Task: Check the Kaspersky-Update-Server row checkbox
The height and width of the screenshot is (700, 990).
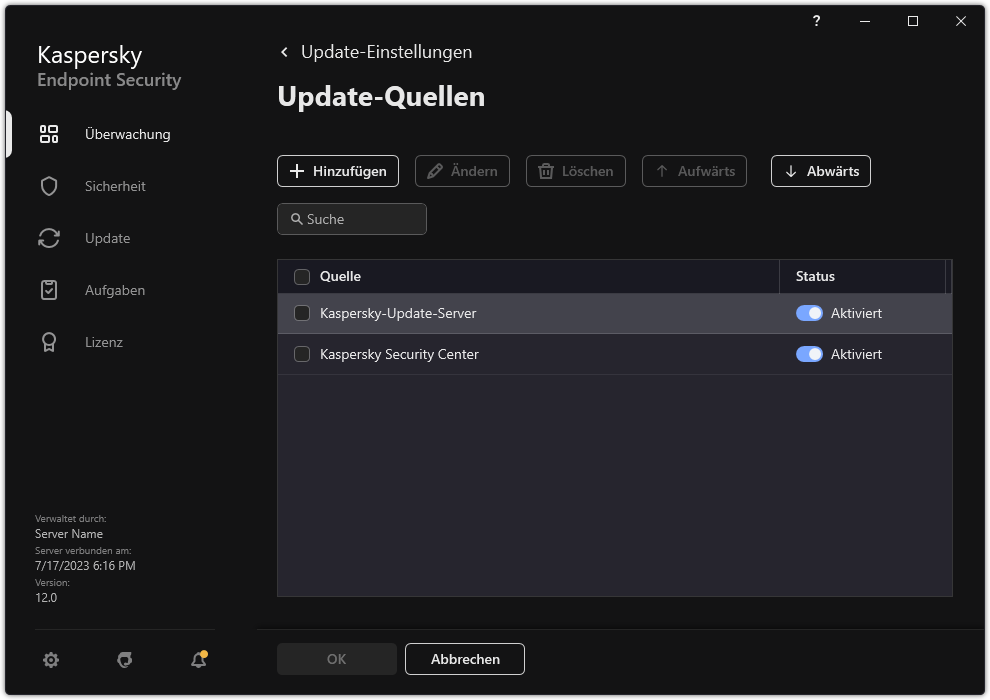Action: pos(302,313)
